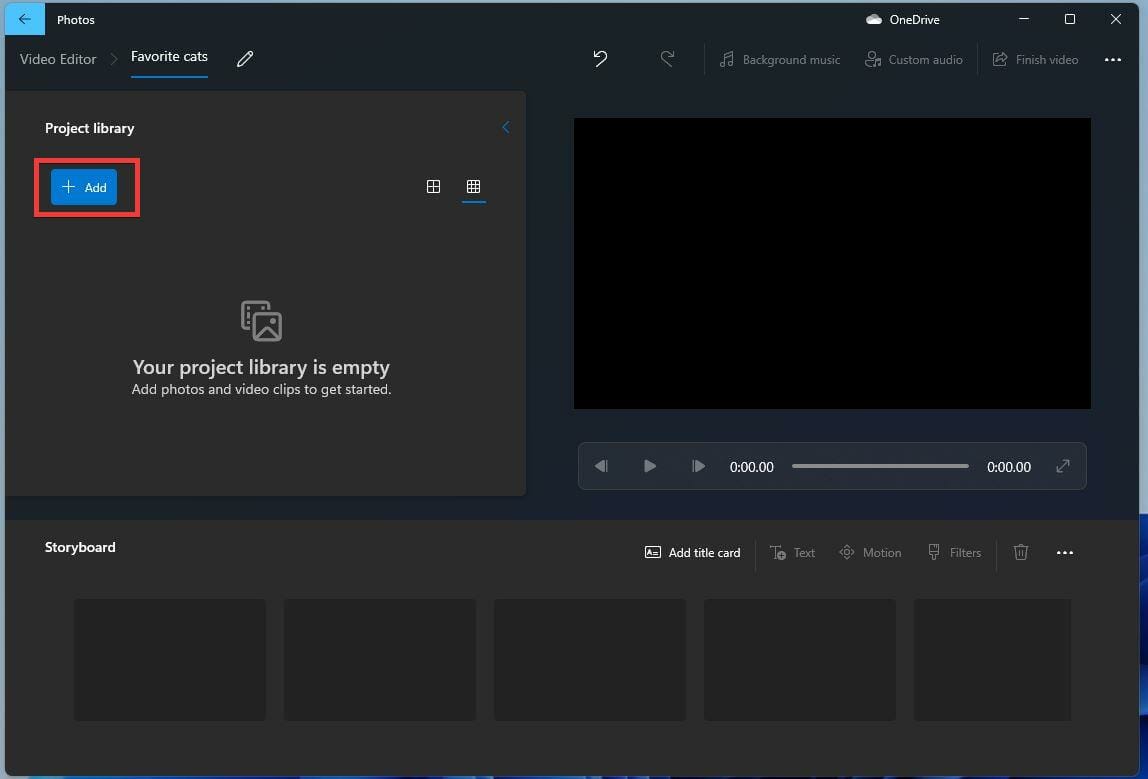Add photos with the Add button
This screenshot has width=1148, height=779.
86,187
